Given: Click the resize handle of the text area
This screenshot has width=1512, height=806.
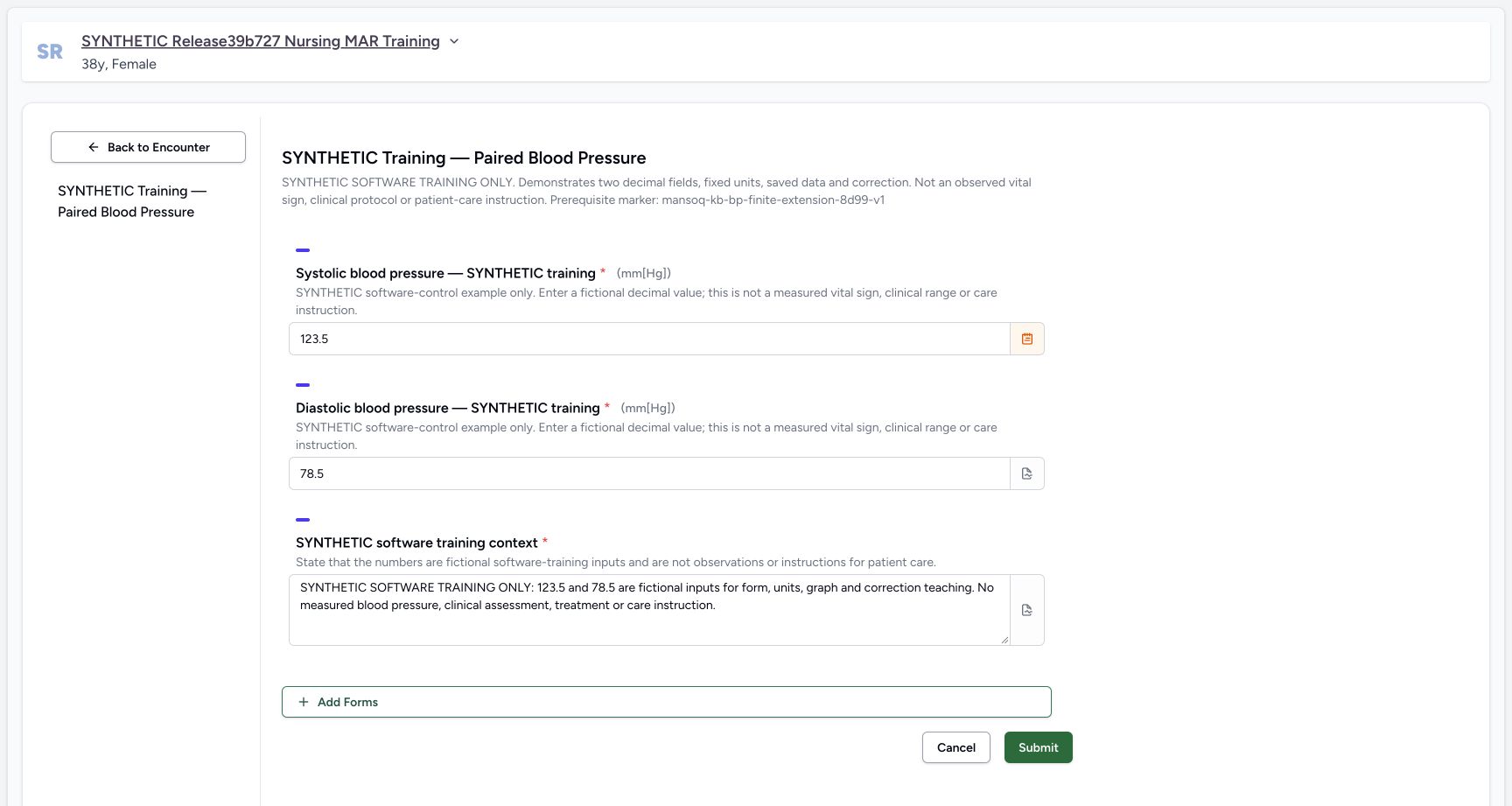Looking at the screenshot, I should pyautogui.click(x=1004, y=640).
